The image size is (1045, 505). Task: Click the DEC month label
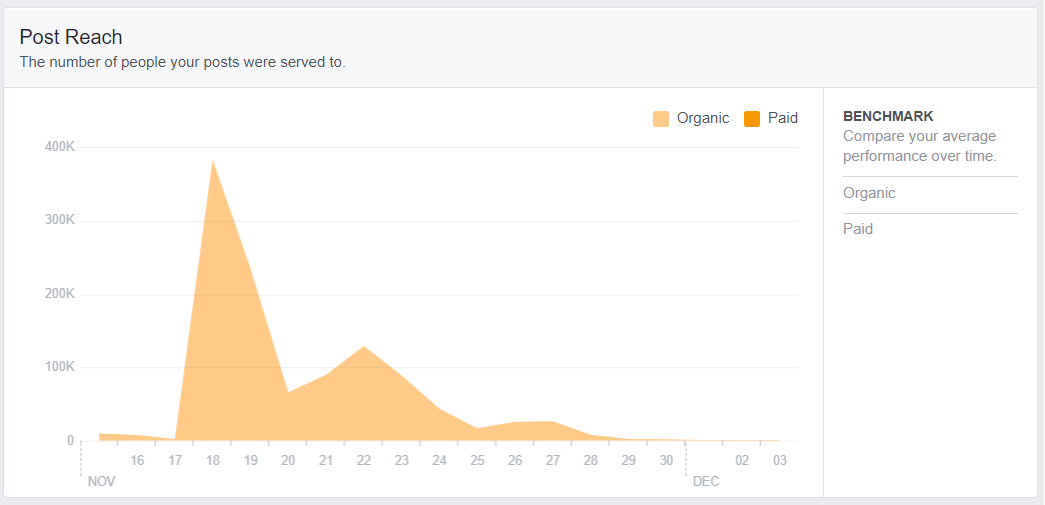[x=706, y=482]
